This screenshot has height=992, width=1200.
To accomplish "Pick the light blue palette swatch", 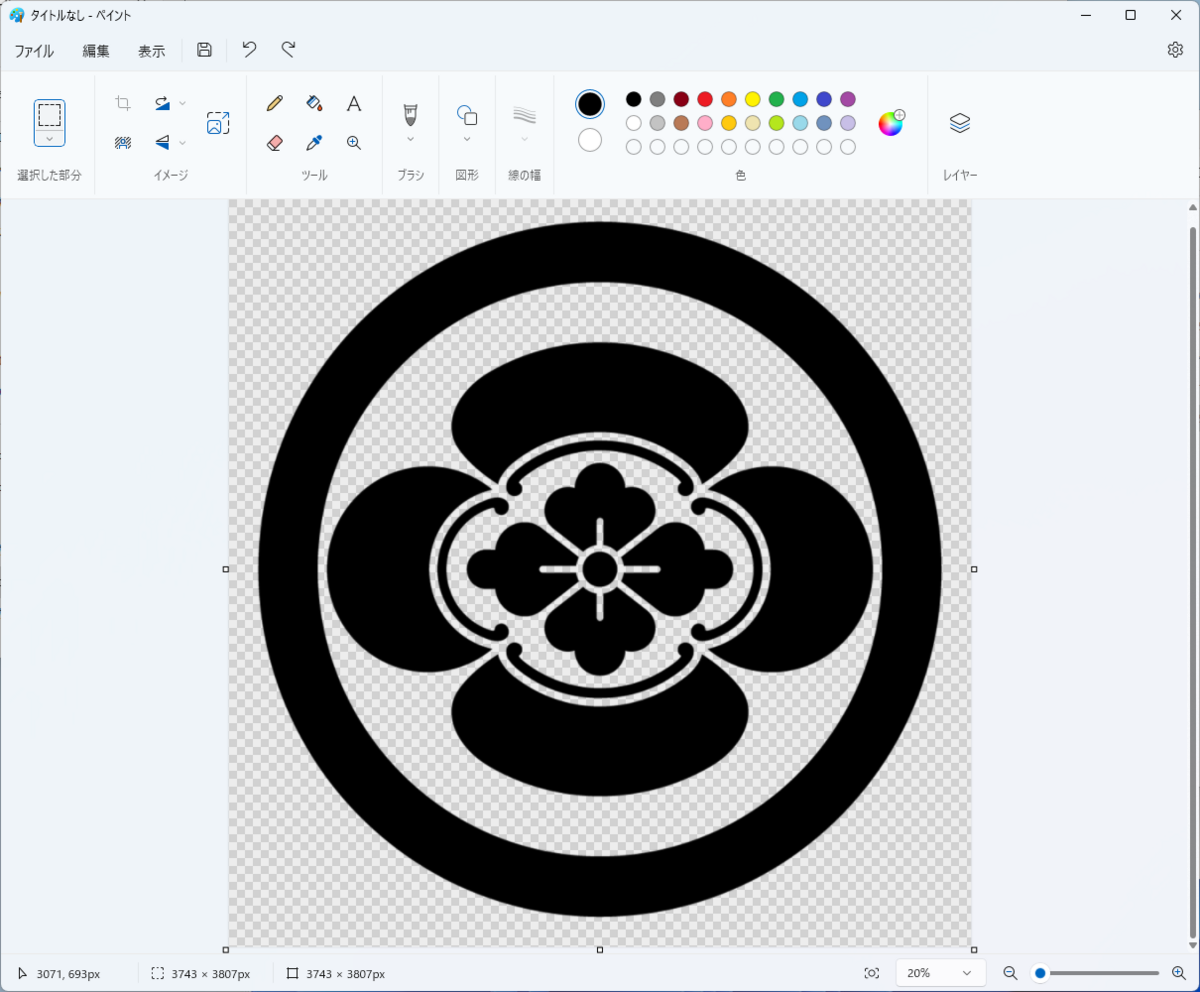I will coord(800,99).
